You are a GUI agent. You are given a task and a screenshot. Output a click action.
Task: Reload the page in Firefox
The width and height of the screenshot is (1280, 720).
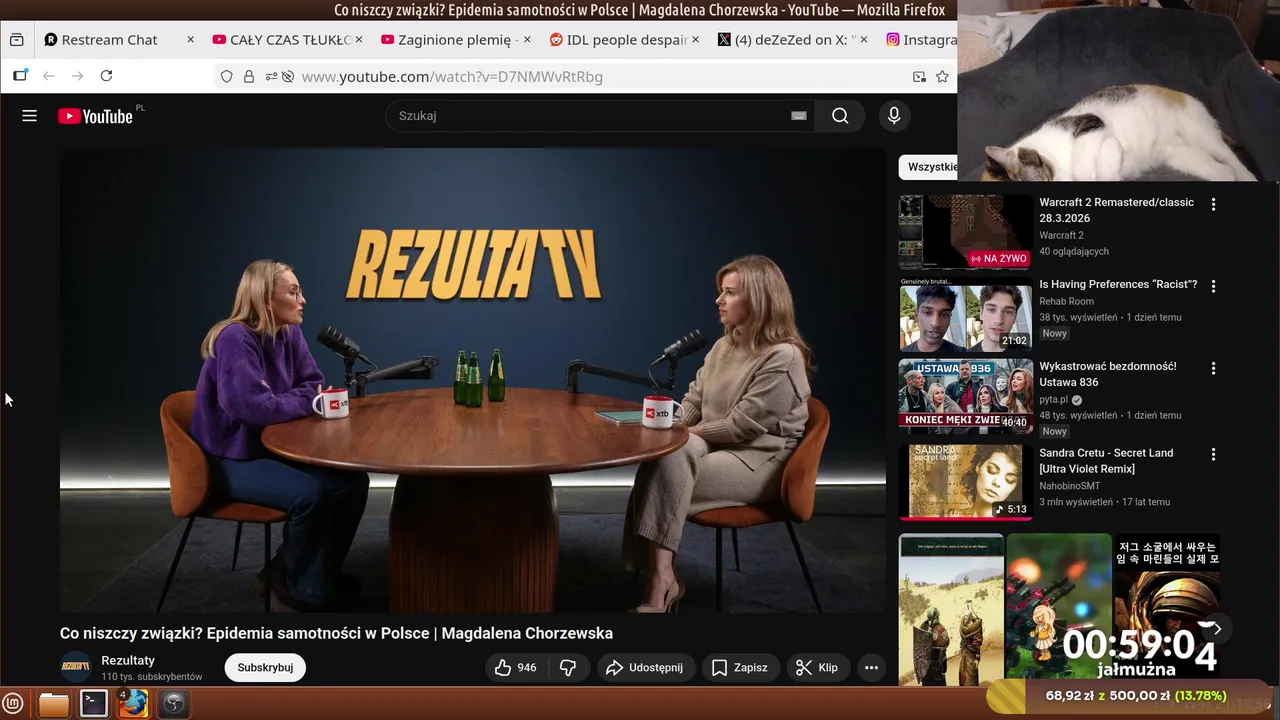(106, 76)
